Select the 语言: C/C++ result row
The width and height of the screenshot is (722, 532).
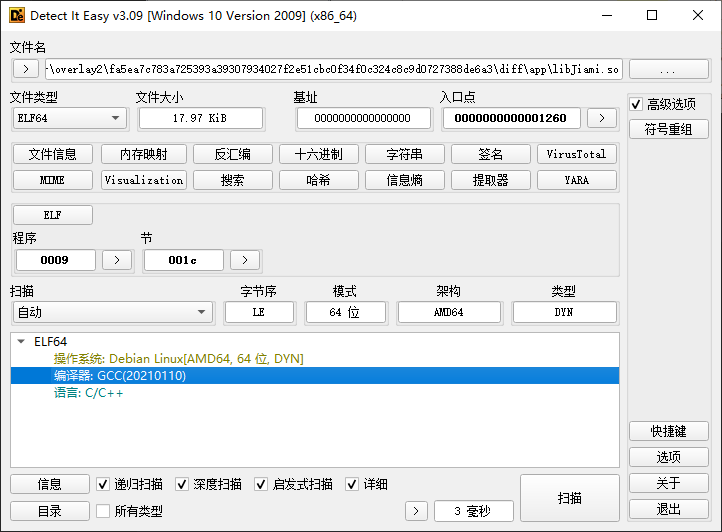pyautogui.click(x=89, y=393)
